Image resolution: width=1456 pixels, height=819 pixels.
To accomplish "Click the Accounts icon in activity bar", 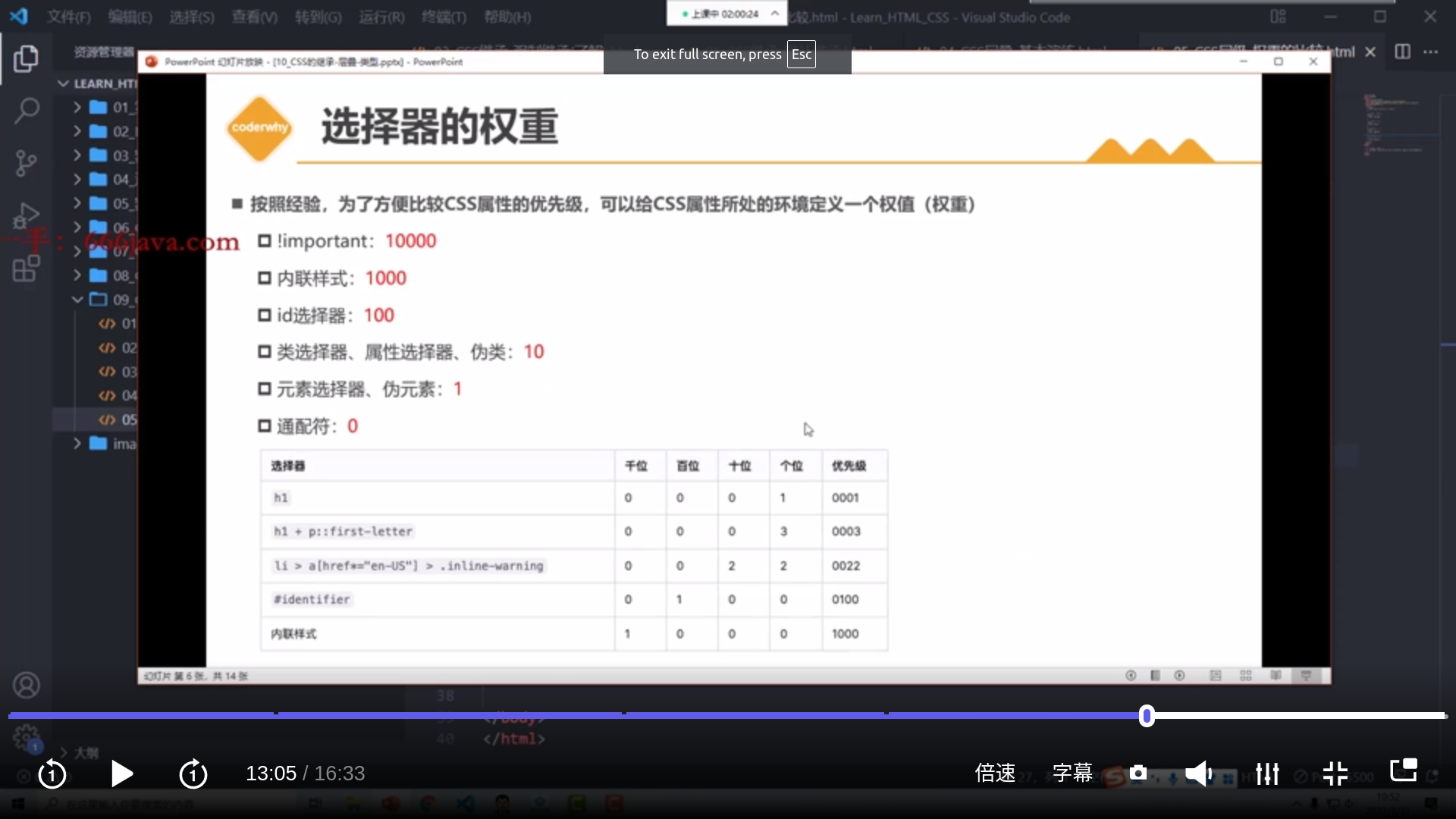I will tap(26, 686).
